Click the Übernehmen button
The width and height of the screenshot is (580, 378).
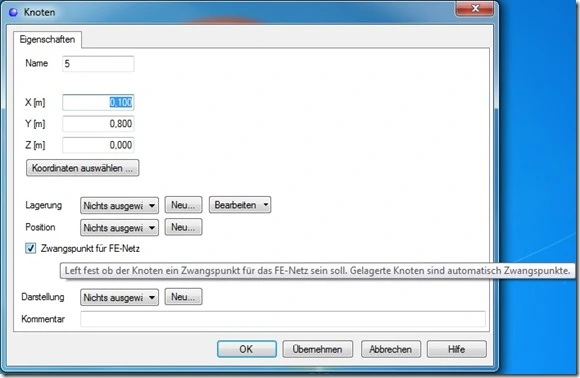click(318, 349)
